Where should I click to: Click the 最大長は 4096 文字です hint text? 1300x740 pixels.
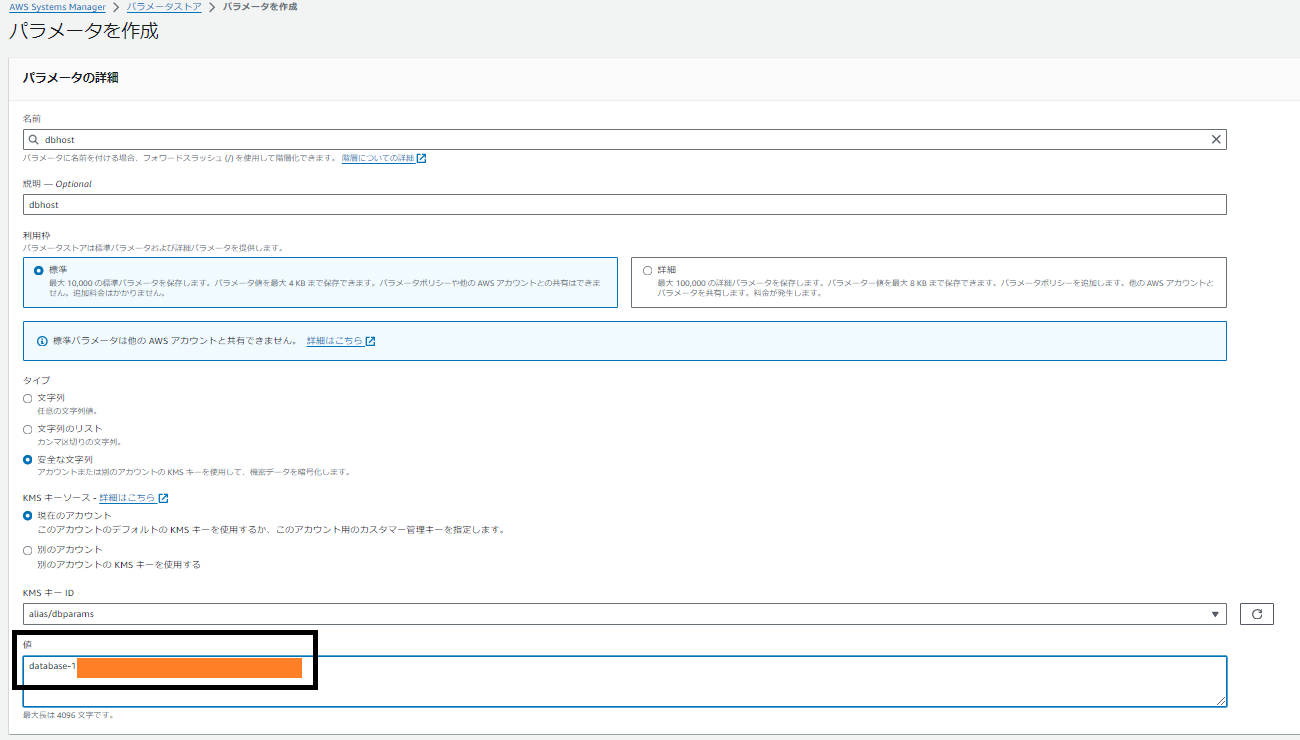68,715
